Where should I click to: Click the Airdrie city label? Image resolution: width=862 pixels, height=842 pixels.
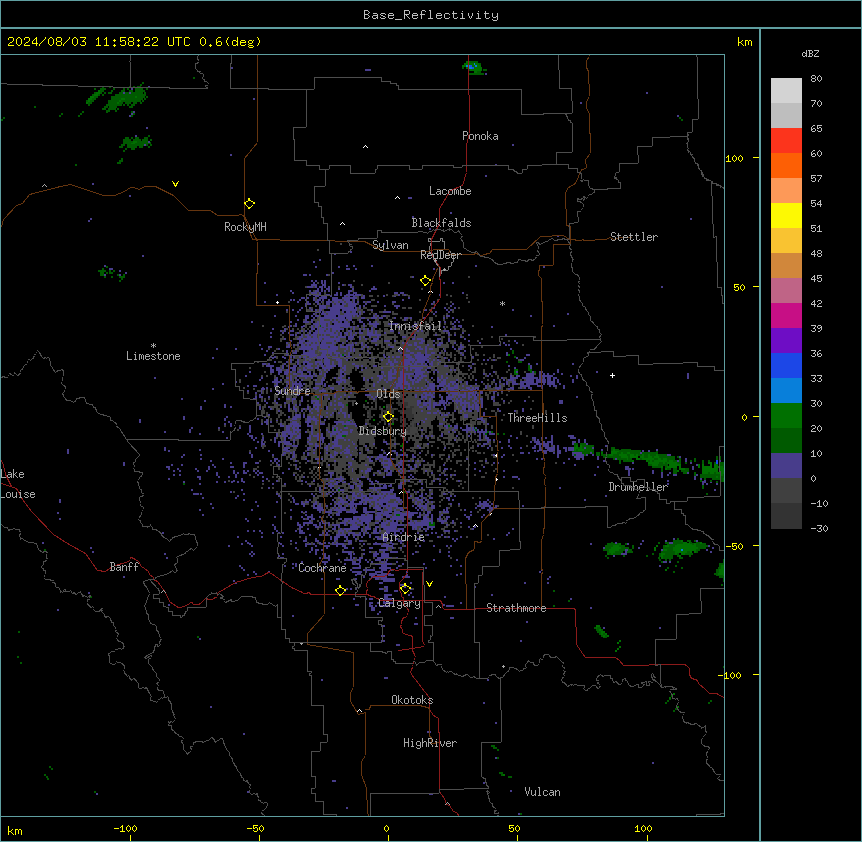(403, 537)
